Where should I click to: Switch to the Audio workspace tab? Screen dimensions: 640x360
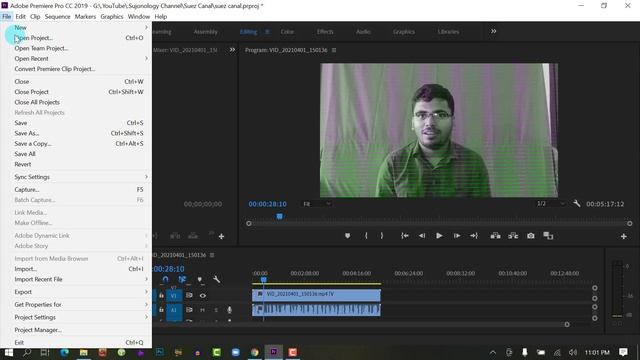363,32
